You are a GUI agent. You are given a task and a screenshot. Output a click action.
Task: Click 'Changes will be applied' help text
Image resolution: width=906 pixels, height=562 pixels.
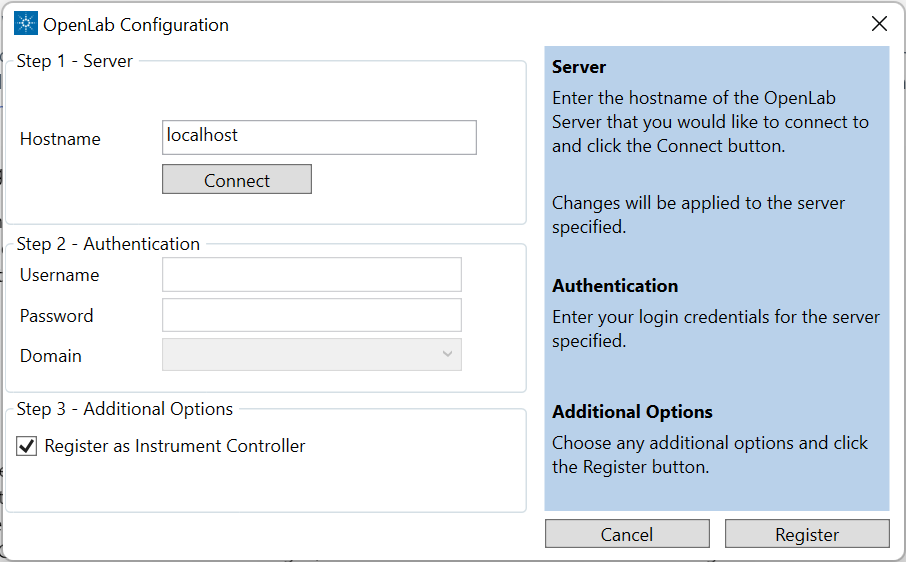click(x=698, y=214)
